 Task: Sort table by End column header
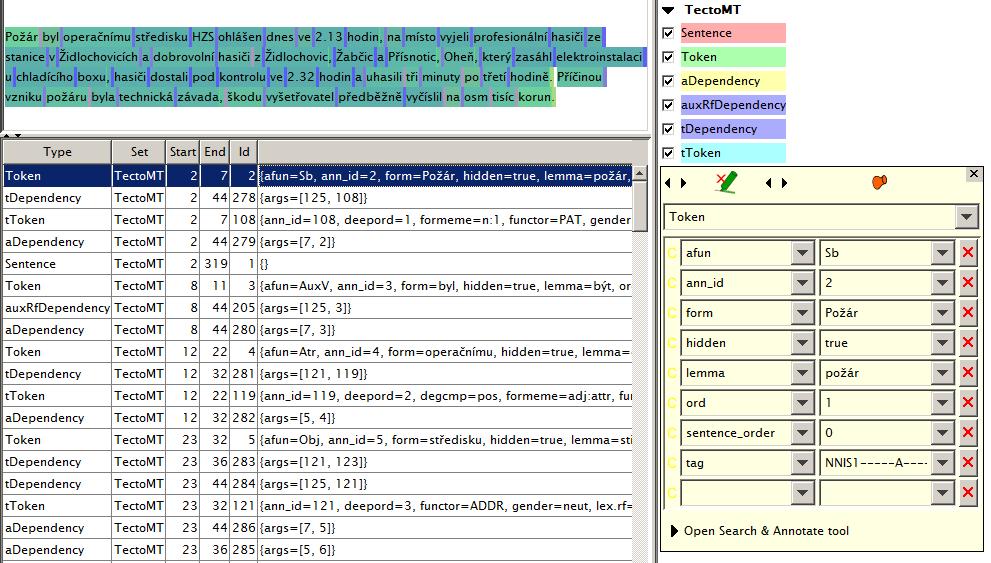coord(215,152)
